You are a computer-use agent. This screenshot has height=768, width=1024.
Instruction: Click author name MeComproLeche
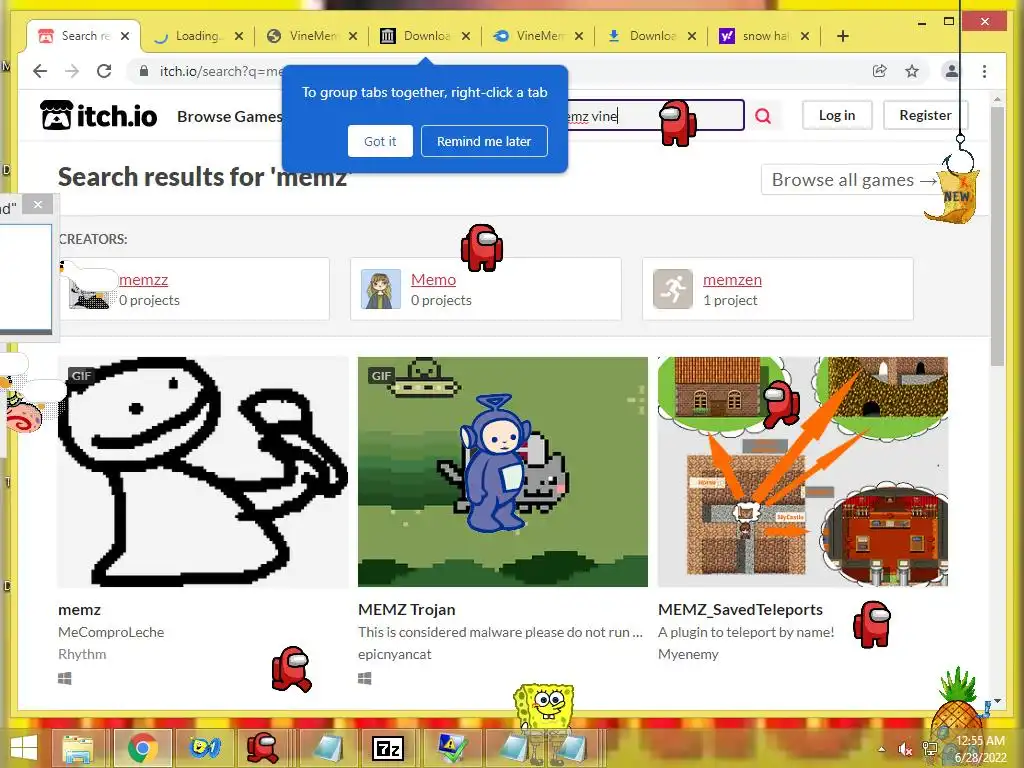(111, 632)
